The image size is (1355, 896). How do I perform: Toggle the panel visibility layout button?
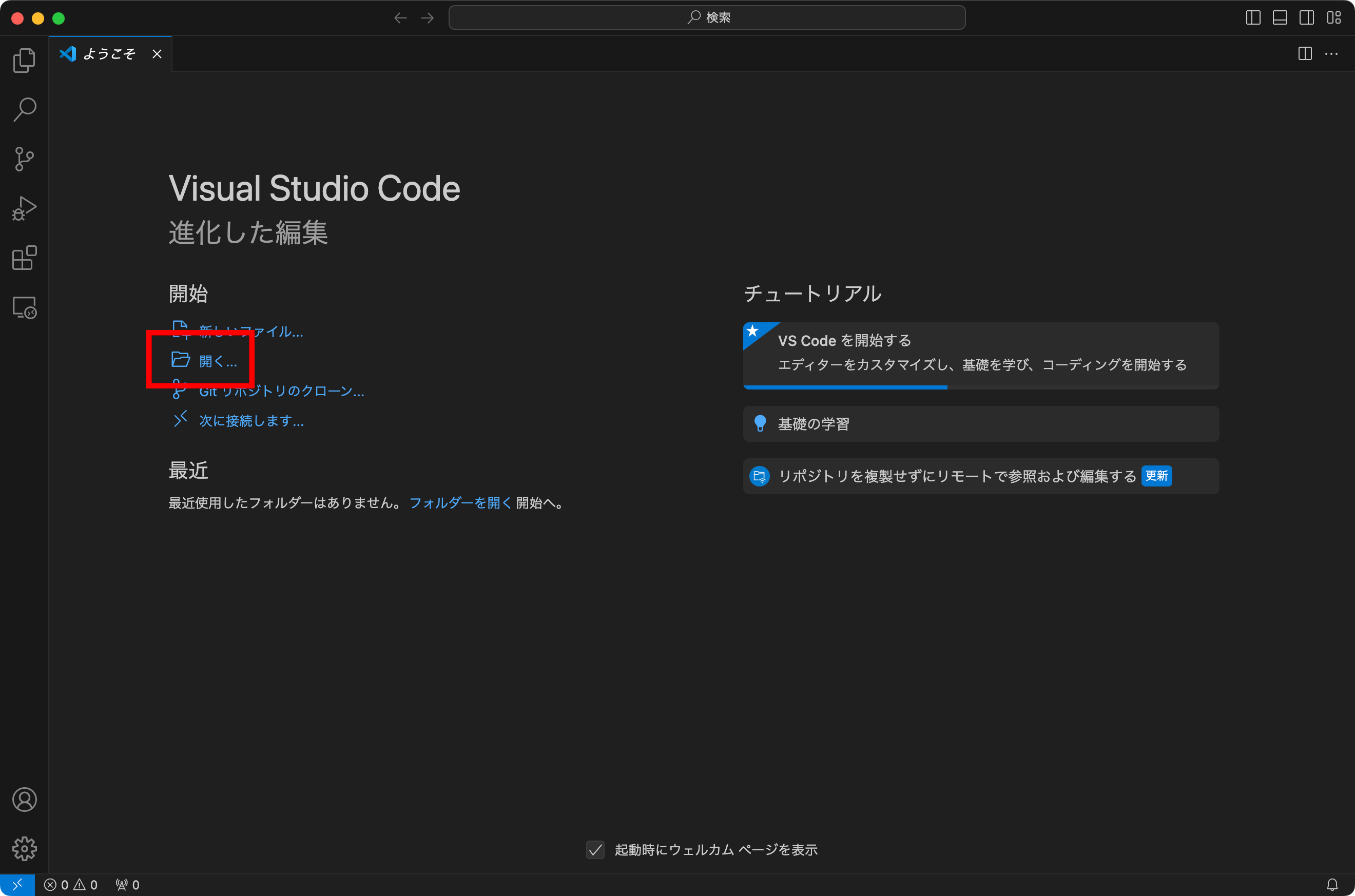tap(1280, 18)
